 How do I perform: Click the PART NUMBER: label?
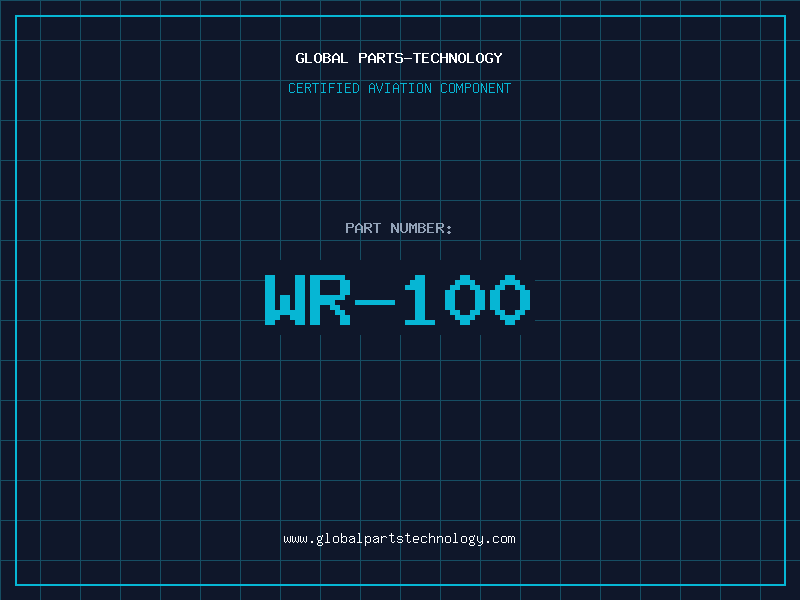[399, 228]
